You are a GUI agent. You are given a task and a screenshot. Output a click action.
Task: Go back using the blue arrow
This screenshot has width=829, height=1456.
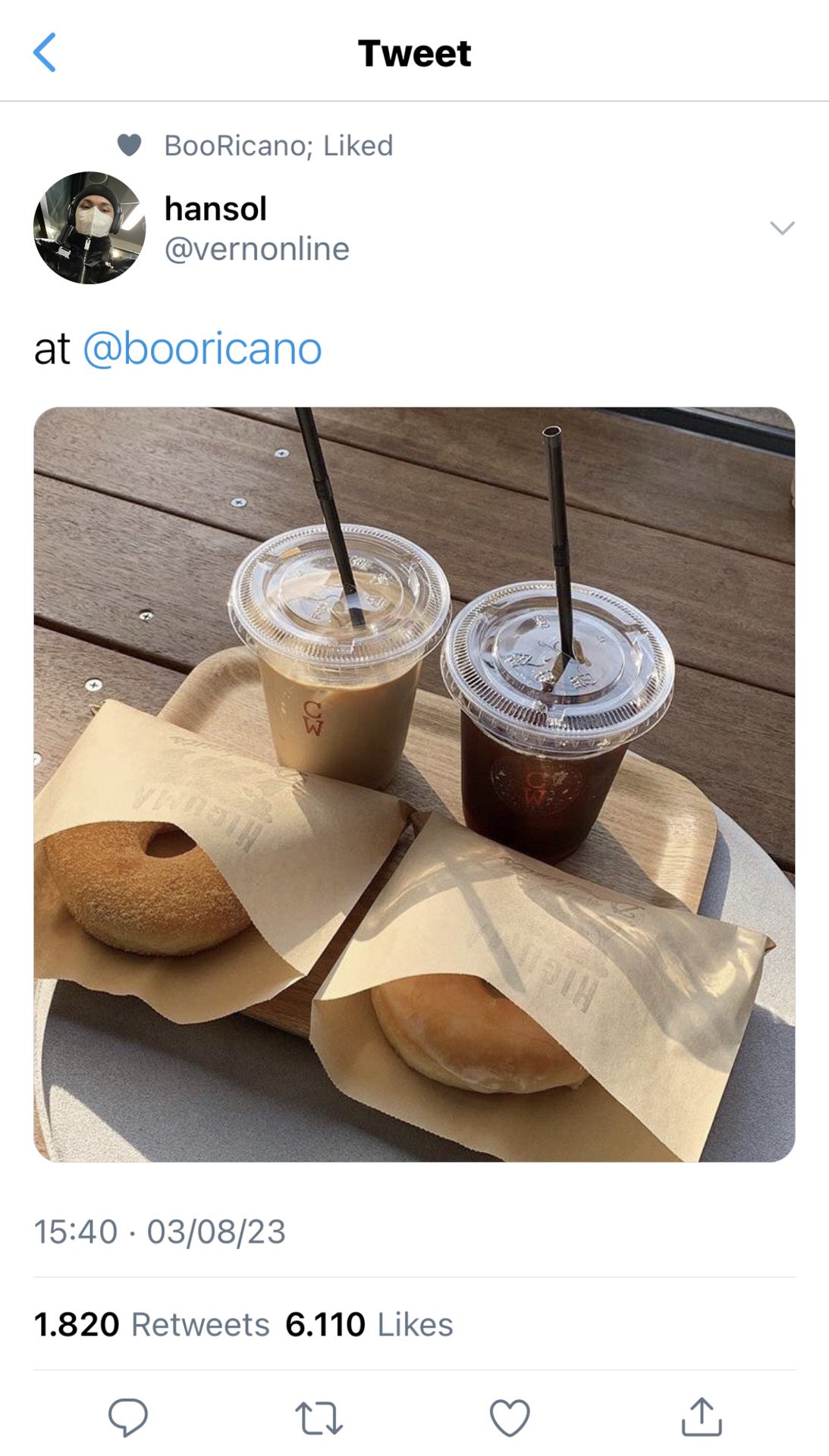[45, 53]
